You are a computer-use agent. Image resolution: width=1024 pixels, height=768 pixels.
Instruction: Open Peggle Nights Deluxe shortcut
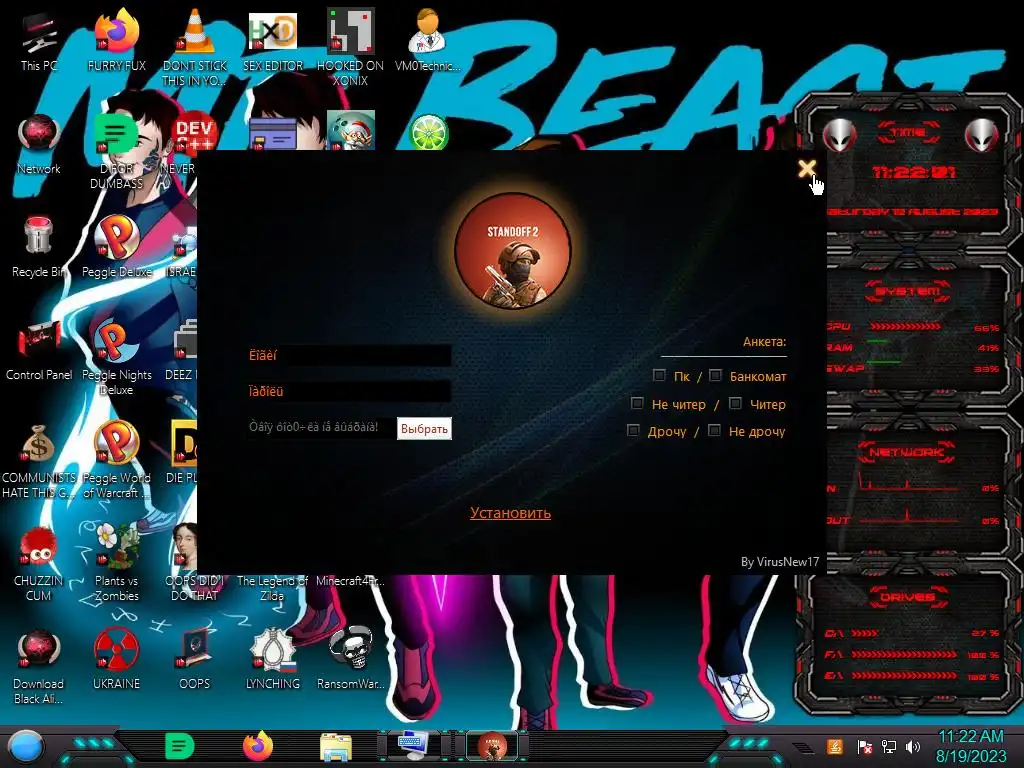coord(116,357)
